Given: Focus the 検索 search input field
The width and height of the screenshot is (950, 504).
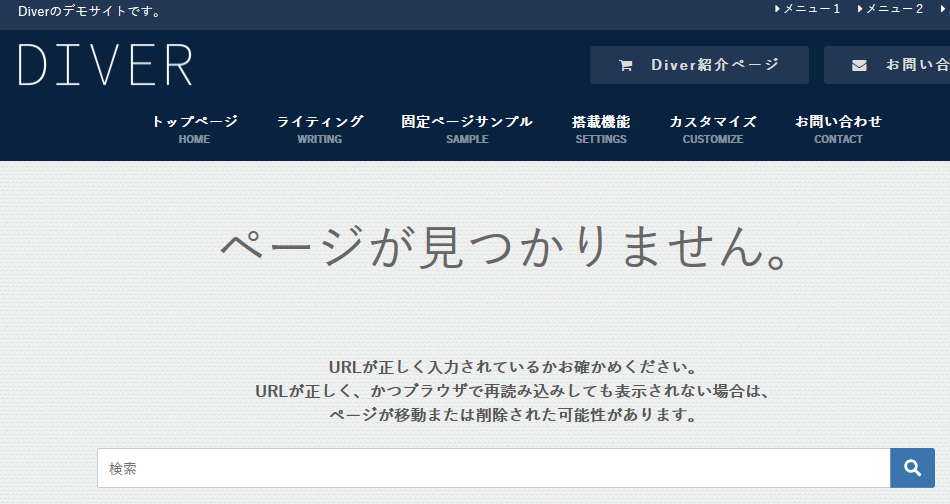Looking at the screenshot, I should click(x=493, y=468).
